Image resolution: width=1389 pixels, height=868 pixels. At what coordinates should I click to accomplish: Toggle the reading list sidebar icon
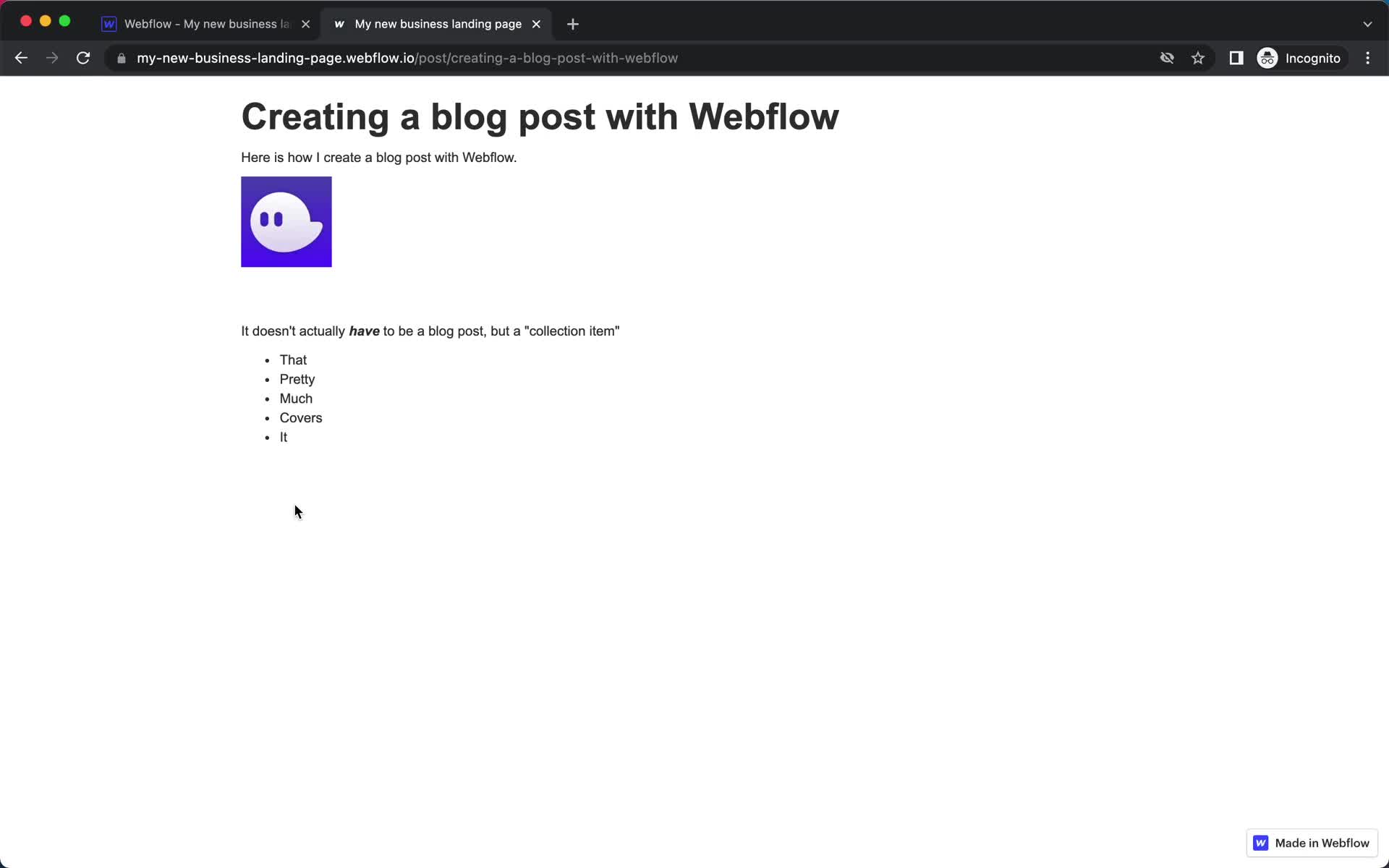(x=1235, y=58)
